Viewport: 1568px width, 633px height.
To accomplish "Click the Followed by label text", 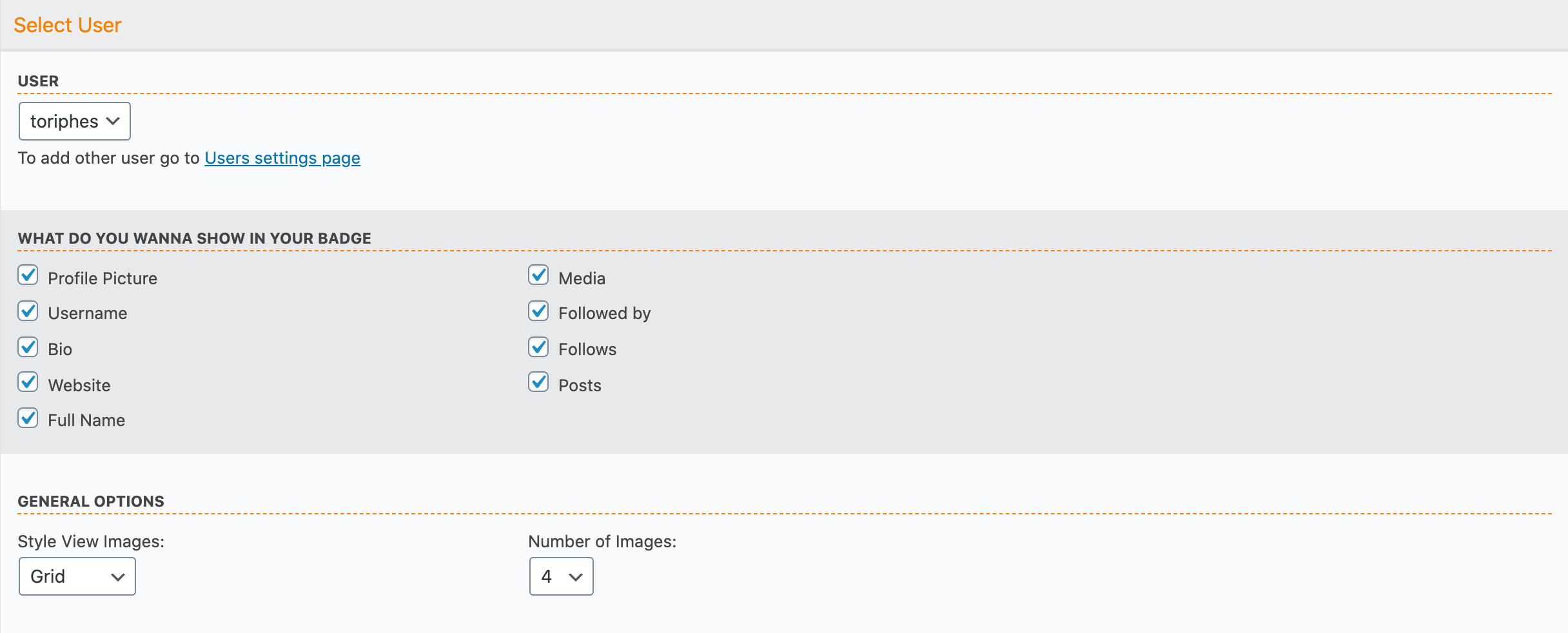I will (x=604, y=313).
